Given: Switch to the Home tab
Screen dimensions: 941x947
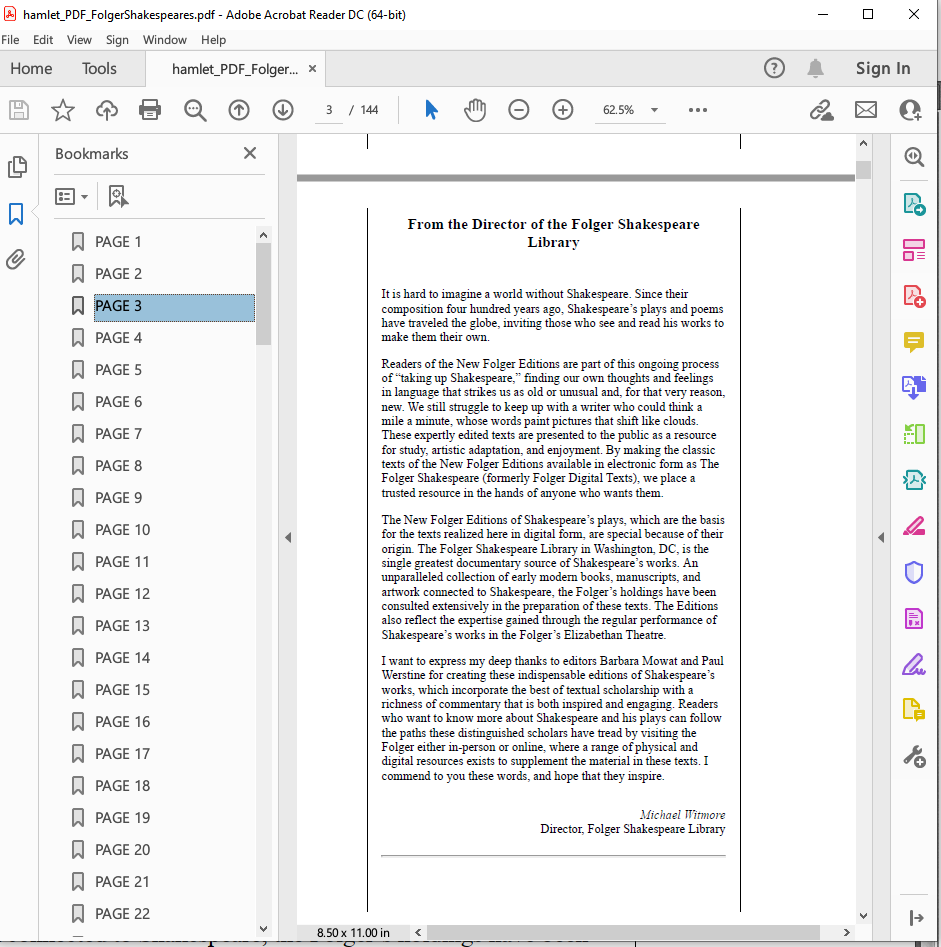Looking at the screenshot, I should [31, 69].
